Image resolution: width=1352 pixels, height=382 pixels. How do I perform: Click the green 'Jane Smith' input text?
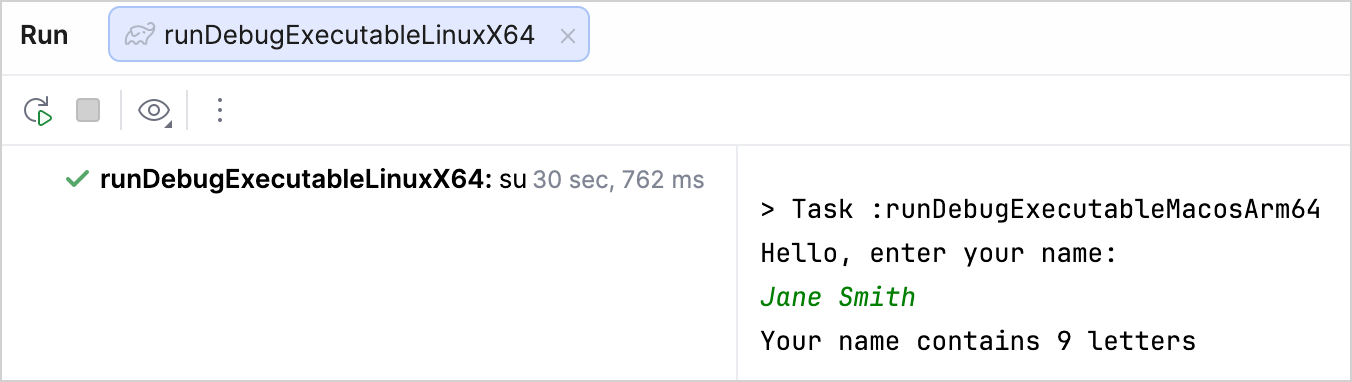point(838,297)
